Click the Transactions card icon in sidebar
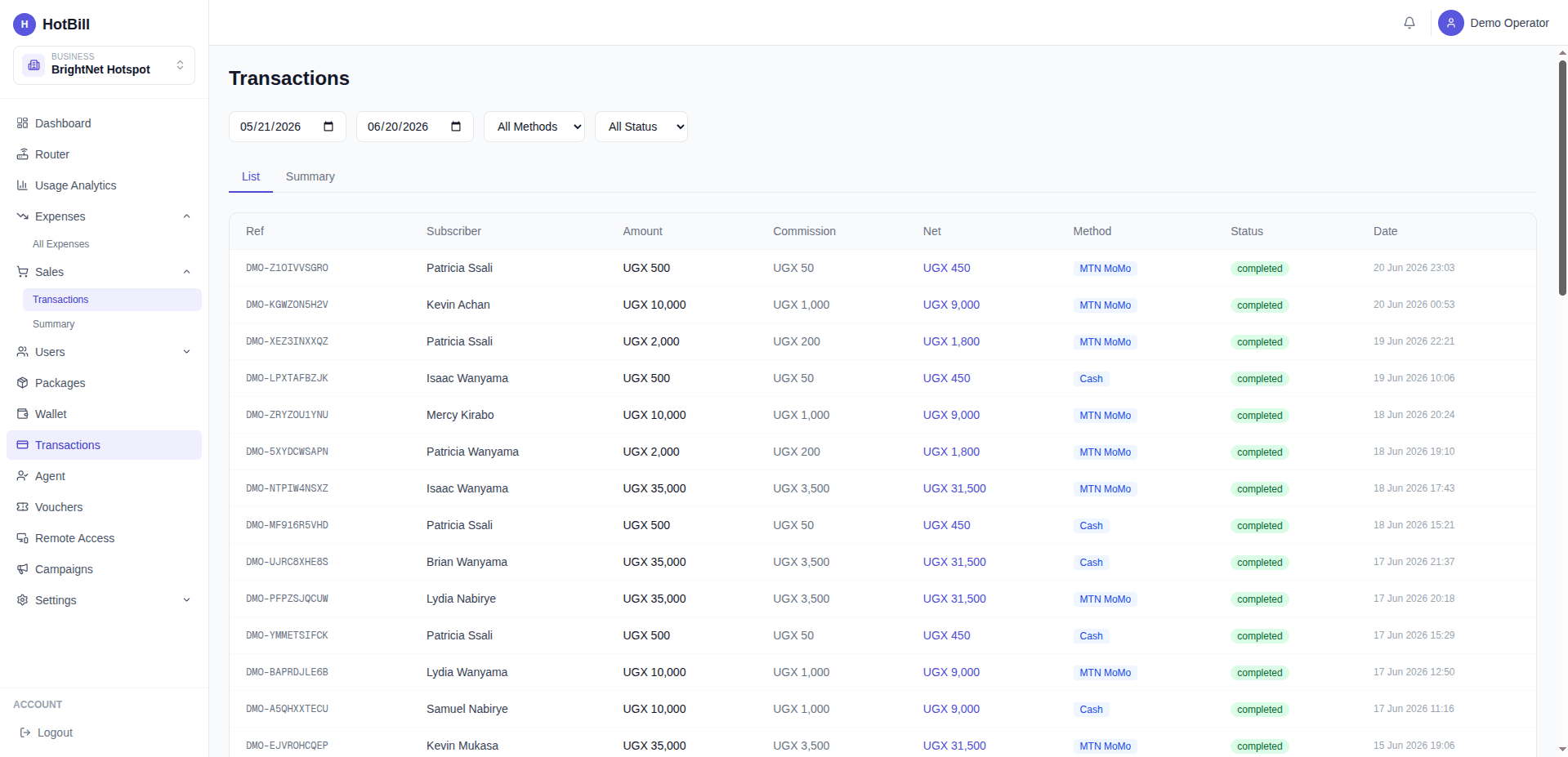The width and height of the screenshot is (1568, 757). (23, 445)
